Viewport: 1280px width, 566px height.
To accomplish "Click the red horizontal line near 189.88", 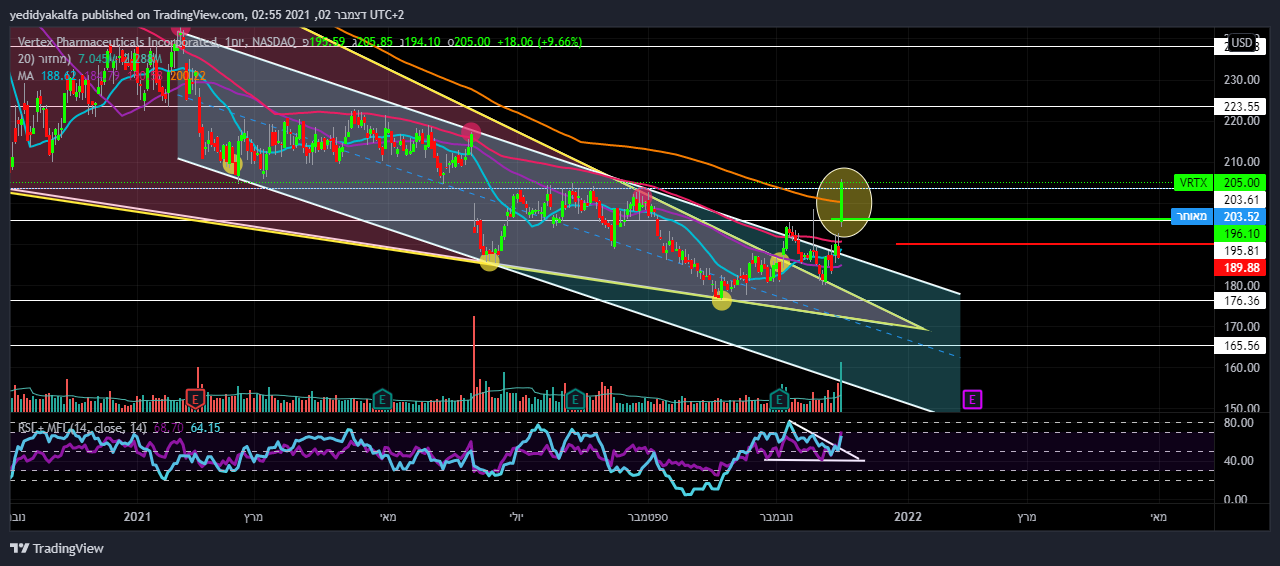I will point(1055,243).
